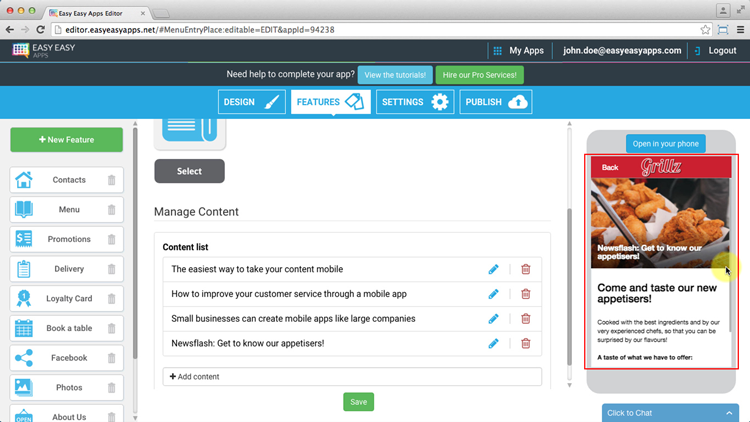Switch to the Design tab
This screenshot has height=422, width=750.
[252, 102]
